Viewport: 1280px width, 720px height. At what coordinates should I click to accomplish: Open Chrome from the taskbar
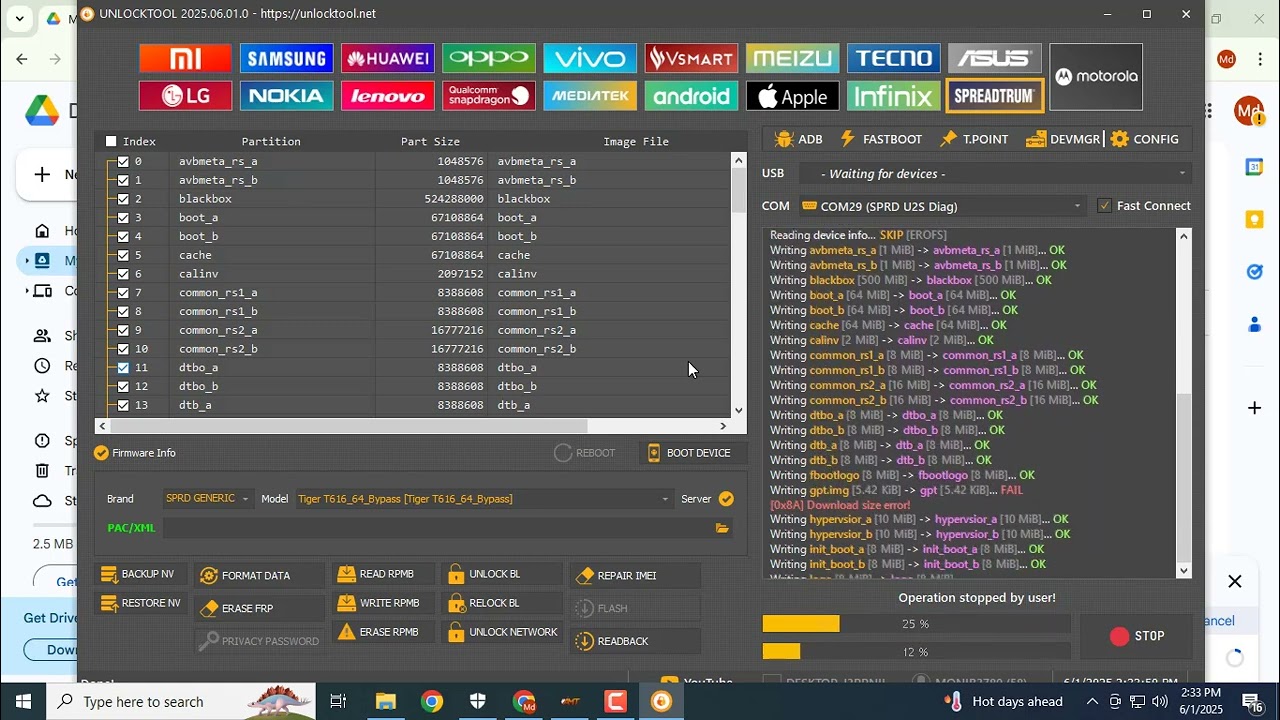click(x=432, y=702)
